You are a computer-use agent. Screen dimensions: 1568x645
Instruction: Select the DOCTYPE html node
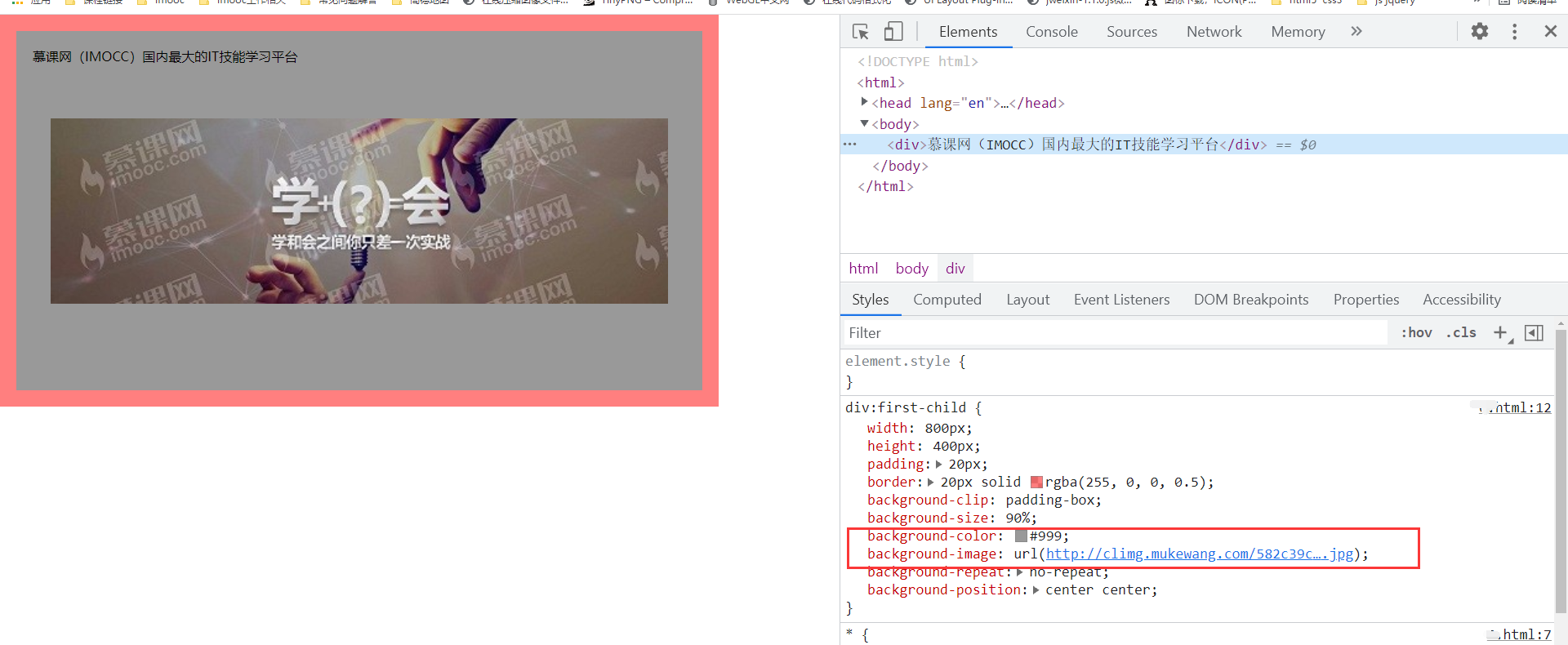[x=917, y=61]
